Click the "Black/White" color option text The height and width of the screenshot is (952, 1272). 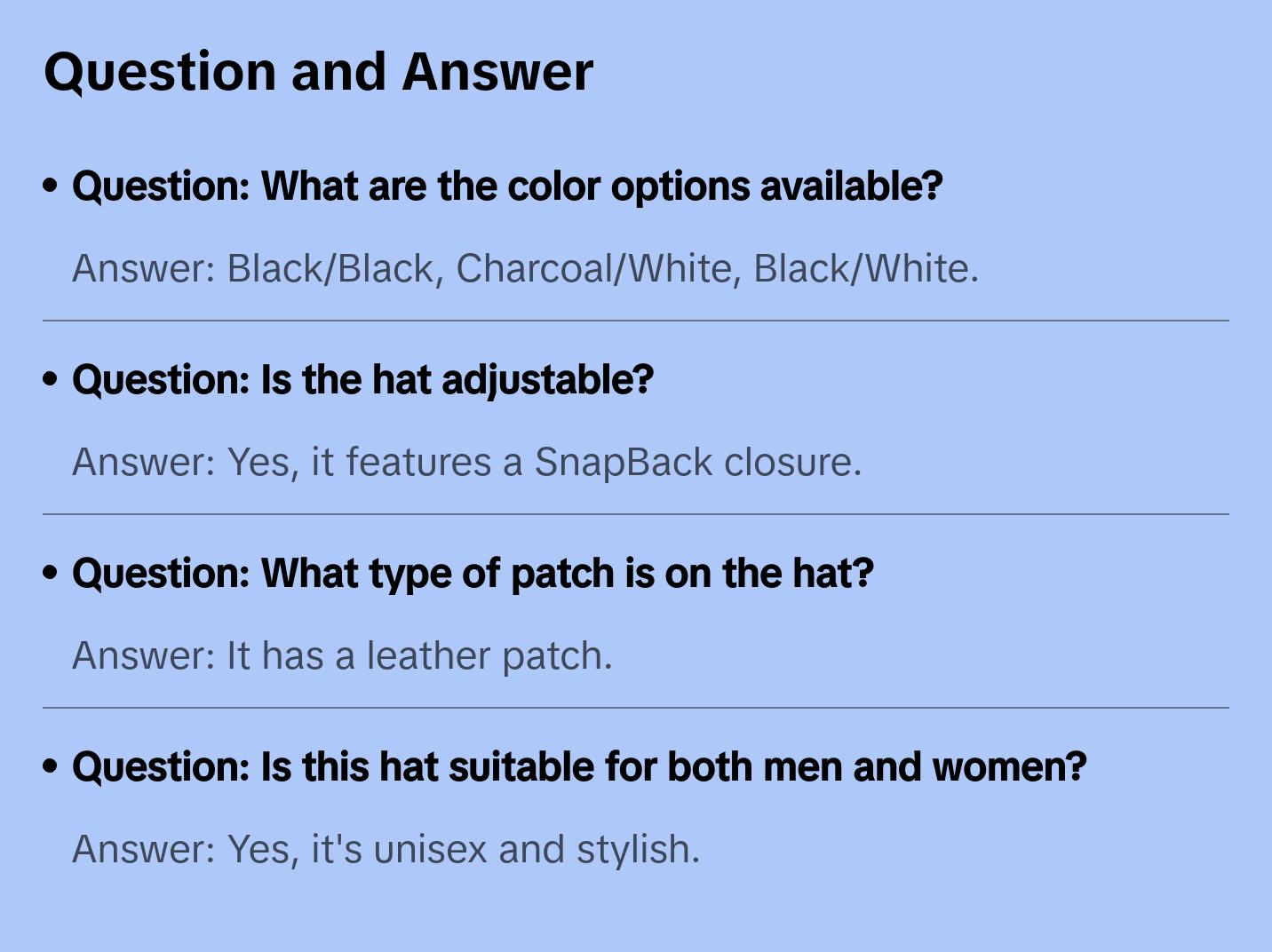pos(862,269)
